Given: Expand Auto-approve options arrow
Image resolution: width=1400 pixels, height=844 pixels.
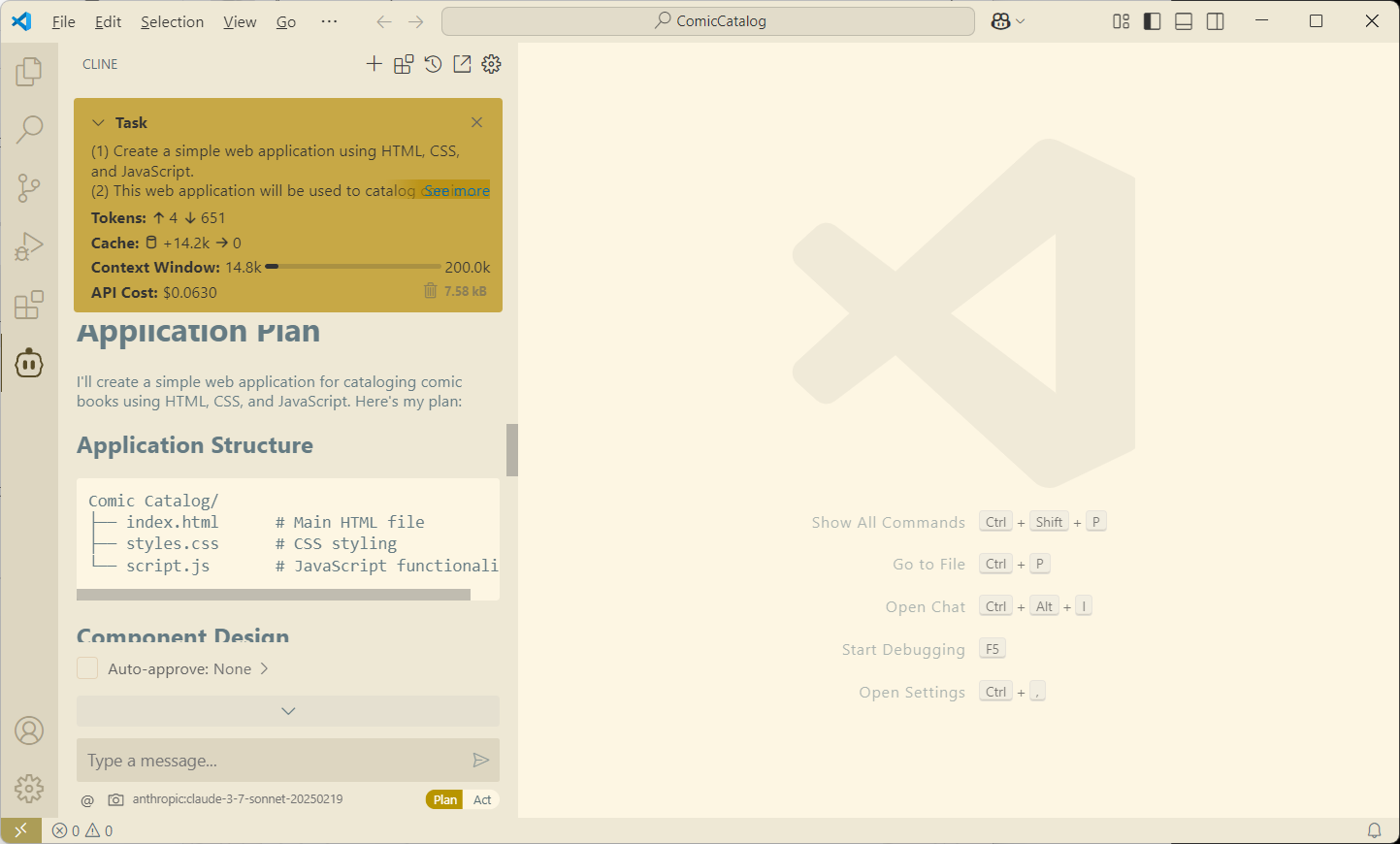Looking at the screenshot, I should [x=264, y=668].
